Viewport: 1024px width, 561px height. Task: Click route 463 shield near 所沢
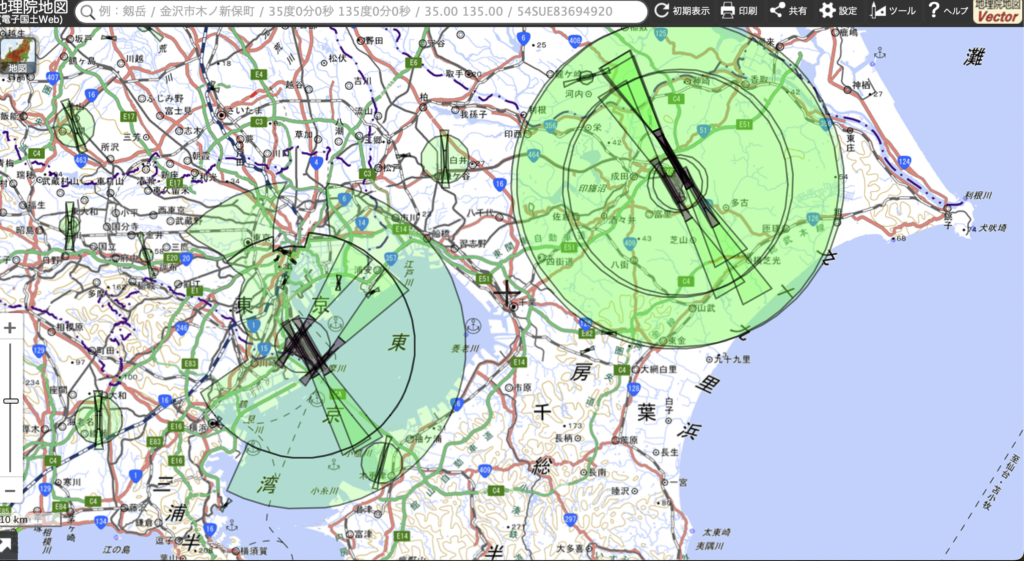coord(81,159)
